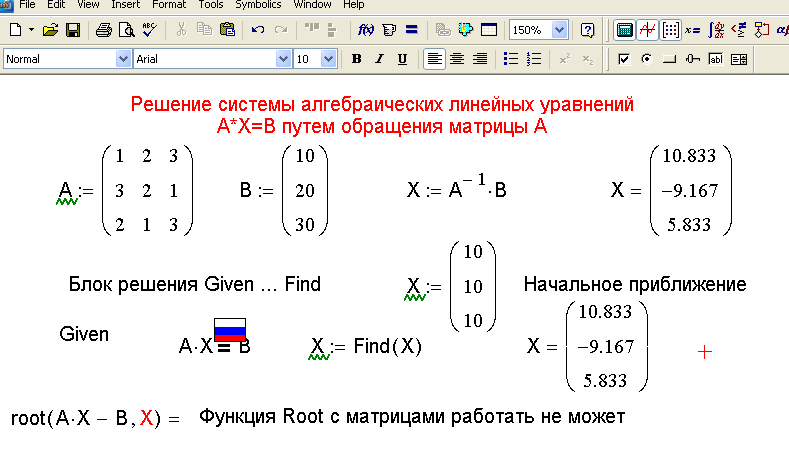Undo the last action

[x=258, y=30]
